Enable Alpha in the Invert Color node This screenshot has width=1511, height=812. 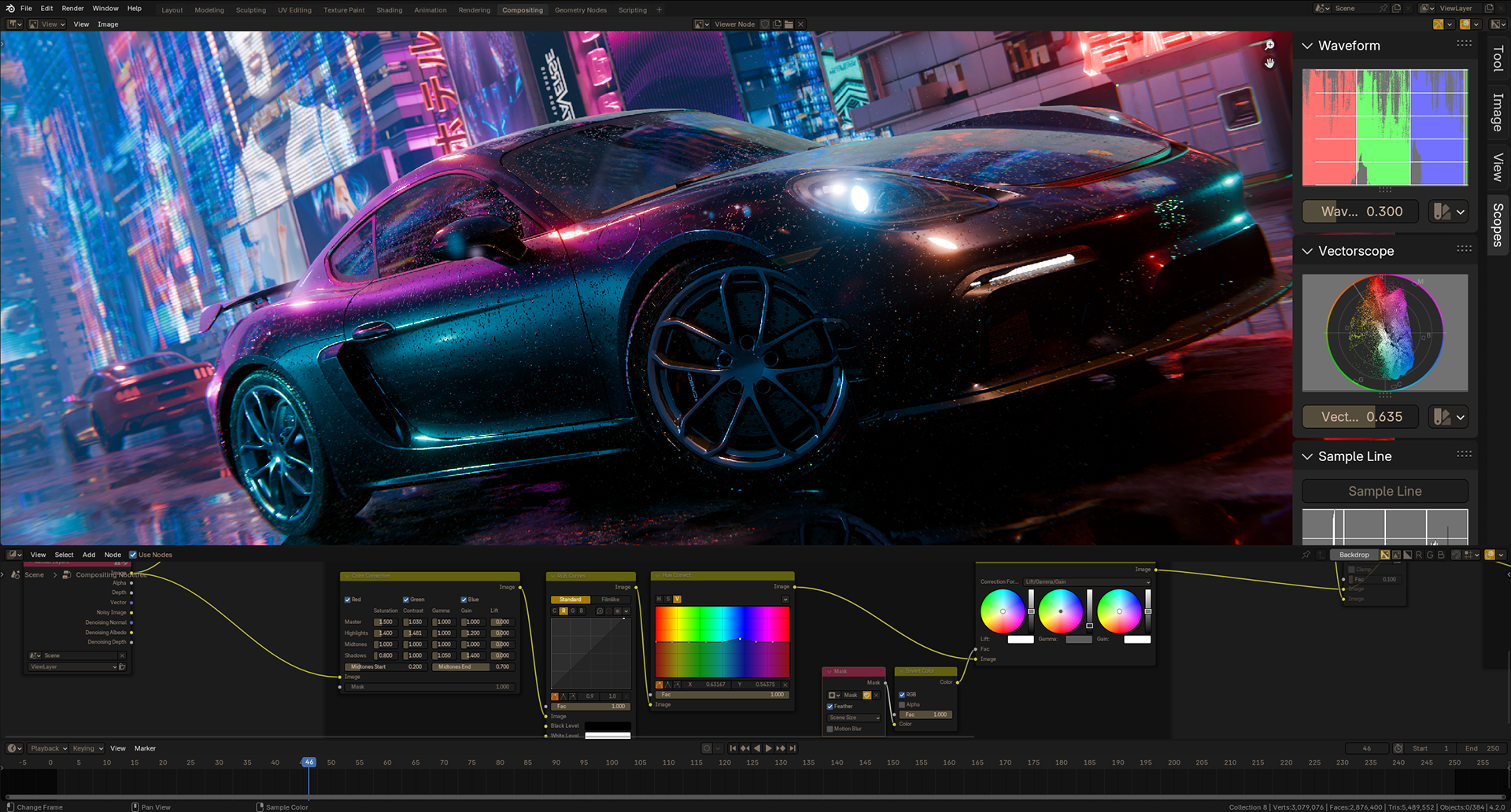pos(902,704)
